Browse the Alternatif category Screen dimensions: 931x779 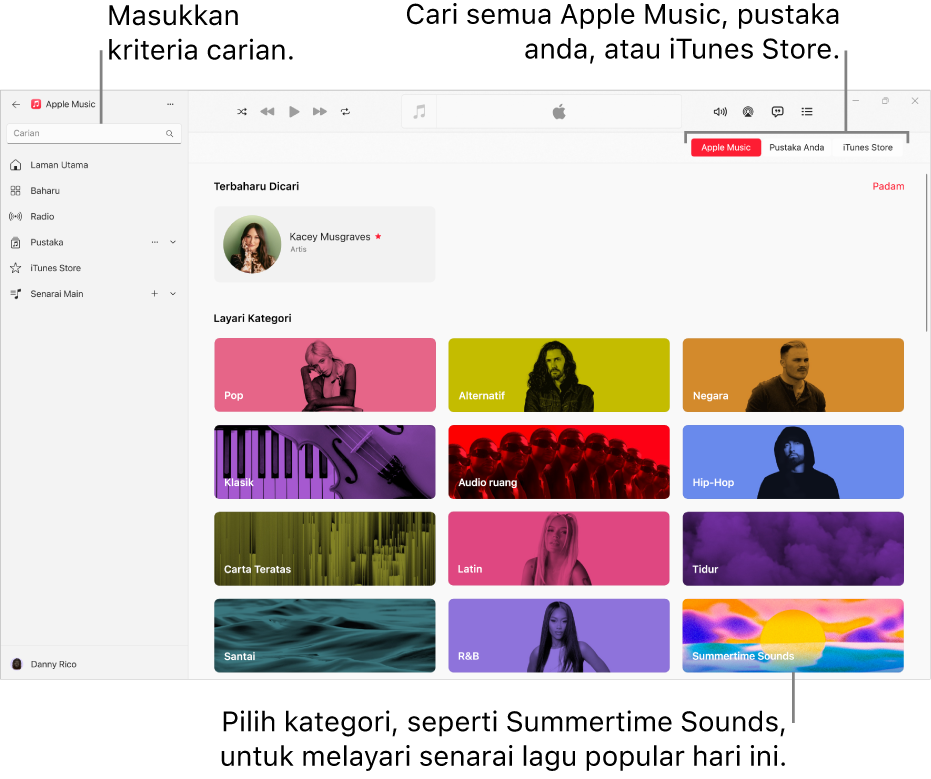click(x=559, y=375)
